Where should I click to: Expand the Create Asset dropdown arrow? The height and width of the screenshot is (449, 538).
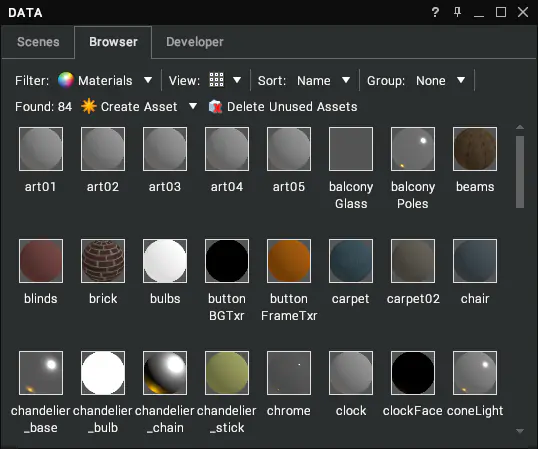coord(193,106)
